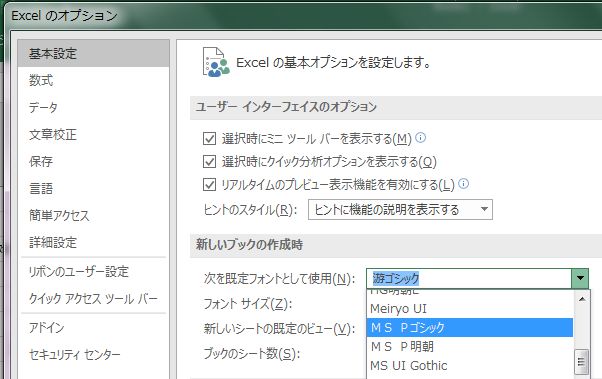Open the セキュリティ センター category
The height and width of the screenshot is (379, 602).
click(94, 354)
